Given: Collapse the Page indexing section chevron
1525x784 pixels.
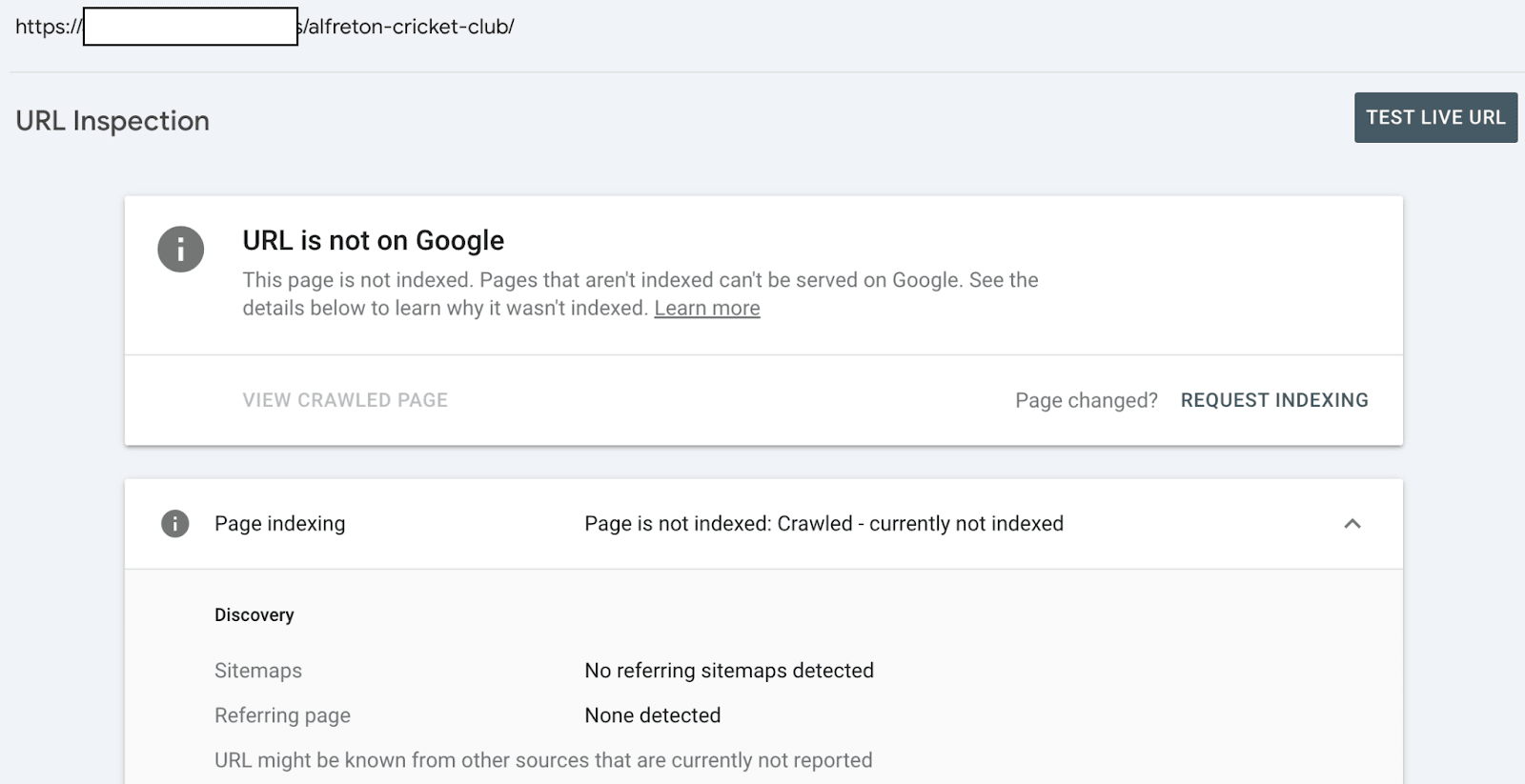Looking at the screenshot, I should point(1352,523).
